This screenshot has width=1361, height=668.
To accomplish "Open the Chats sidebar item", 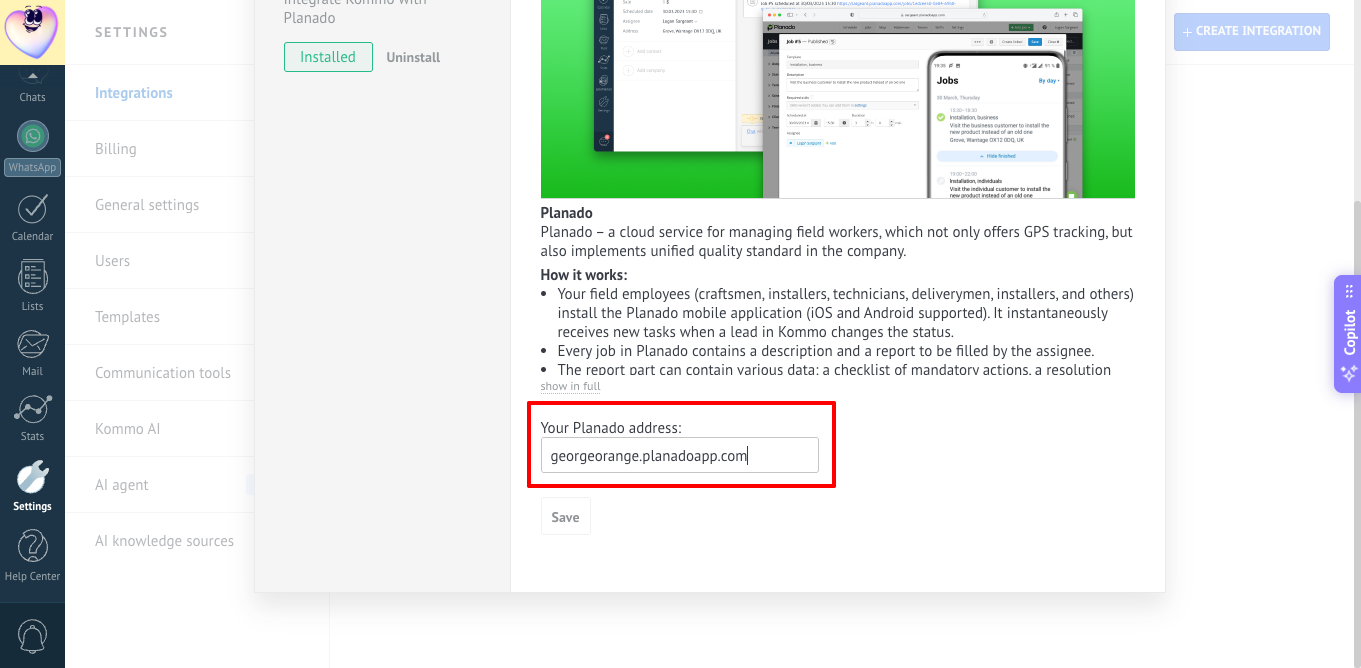I will pos(32,90).
